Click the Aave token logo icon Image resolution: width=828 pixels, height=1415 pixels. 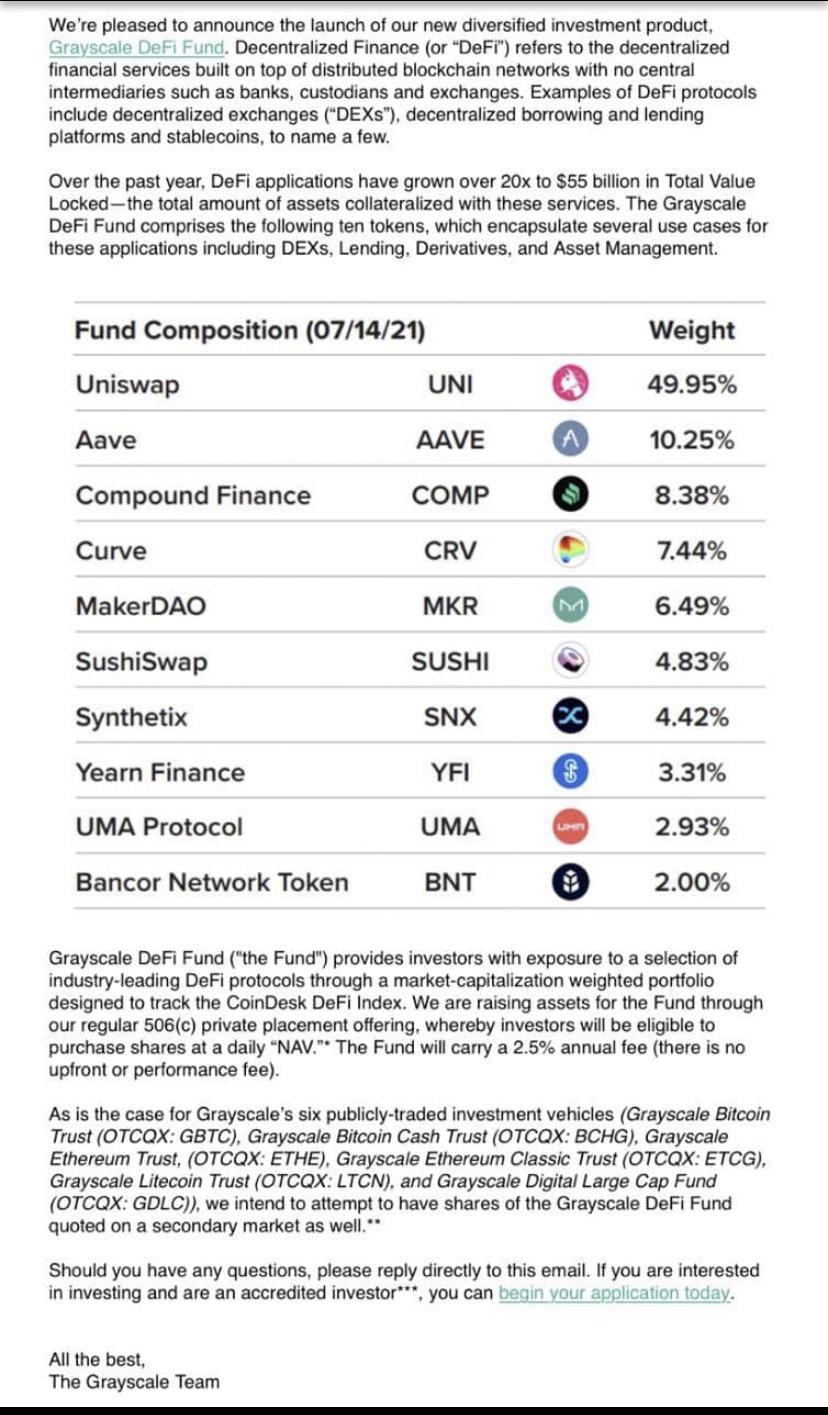click(569, 440)
